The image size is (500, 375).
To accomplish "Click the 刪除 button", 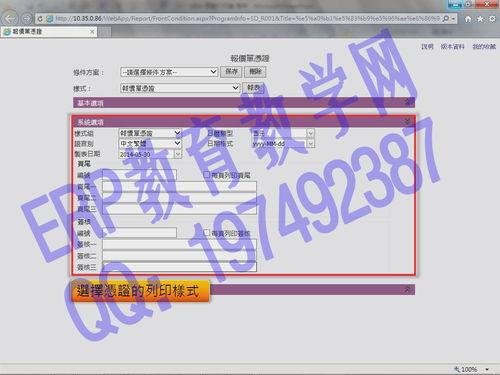I will 255,72.
